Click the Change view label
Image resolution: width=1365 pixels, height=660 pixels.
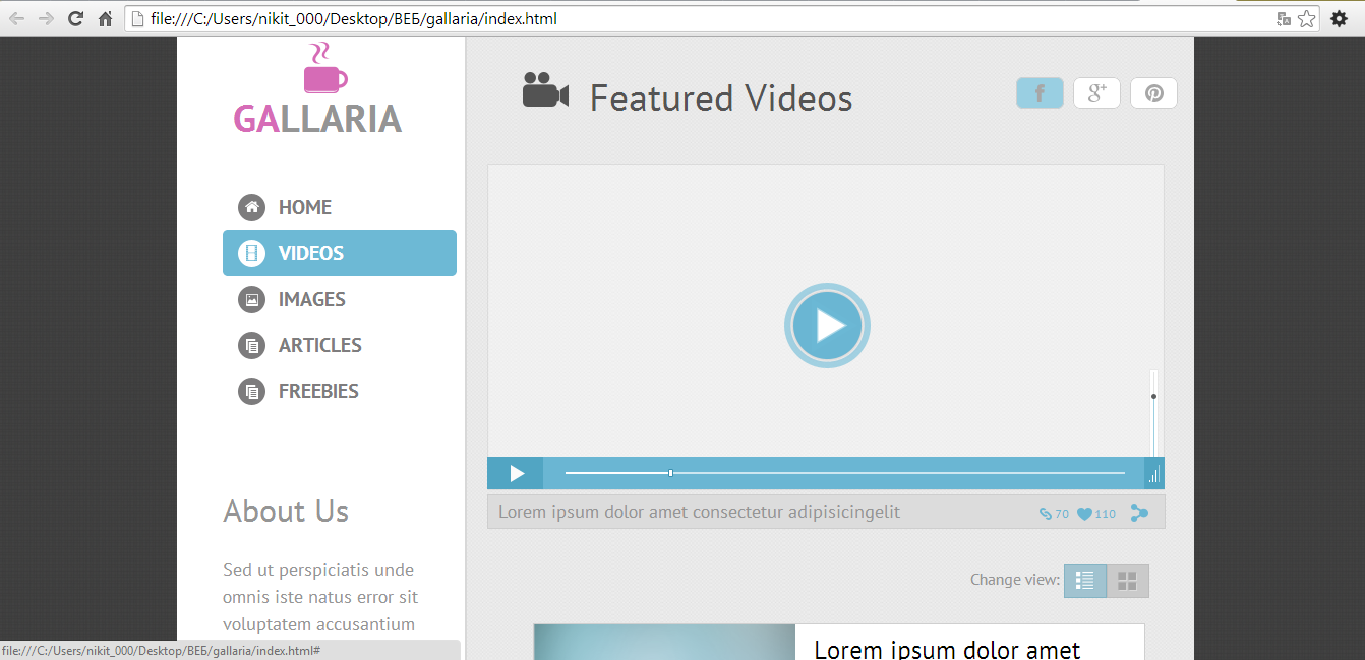tap(1015, 580)
